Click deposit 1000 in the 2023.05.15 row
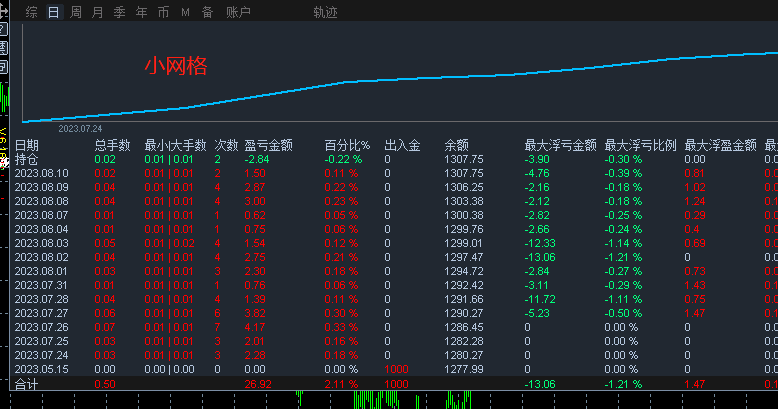This screenshot has height=409, width=778. click(396, 369)
